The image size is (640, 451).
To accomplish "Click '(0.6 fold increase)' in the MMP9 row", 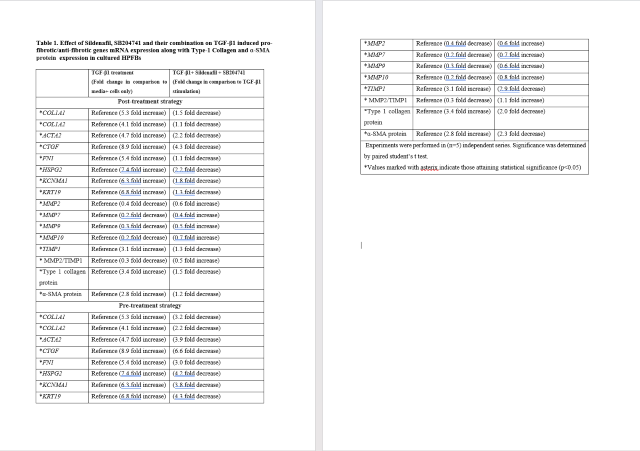I will click(521, 66).
